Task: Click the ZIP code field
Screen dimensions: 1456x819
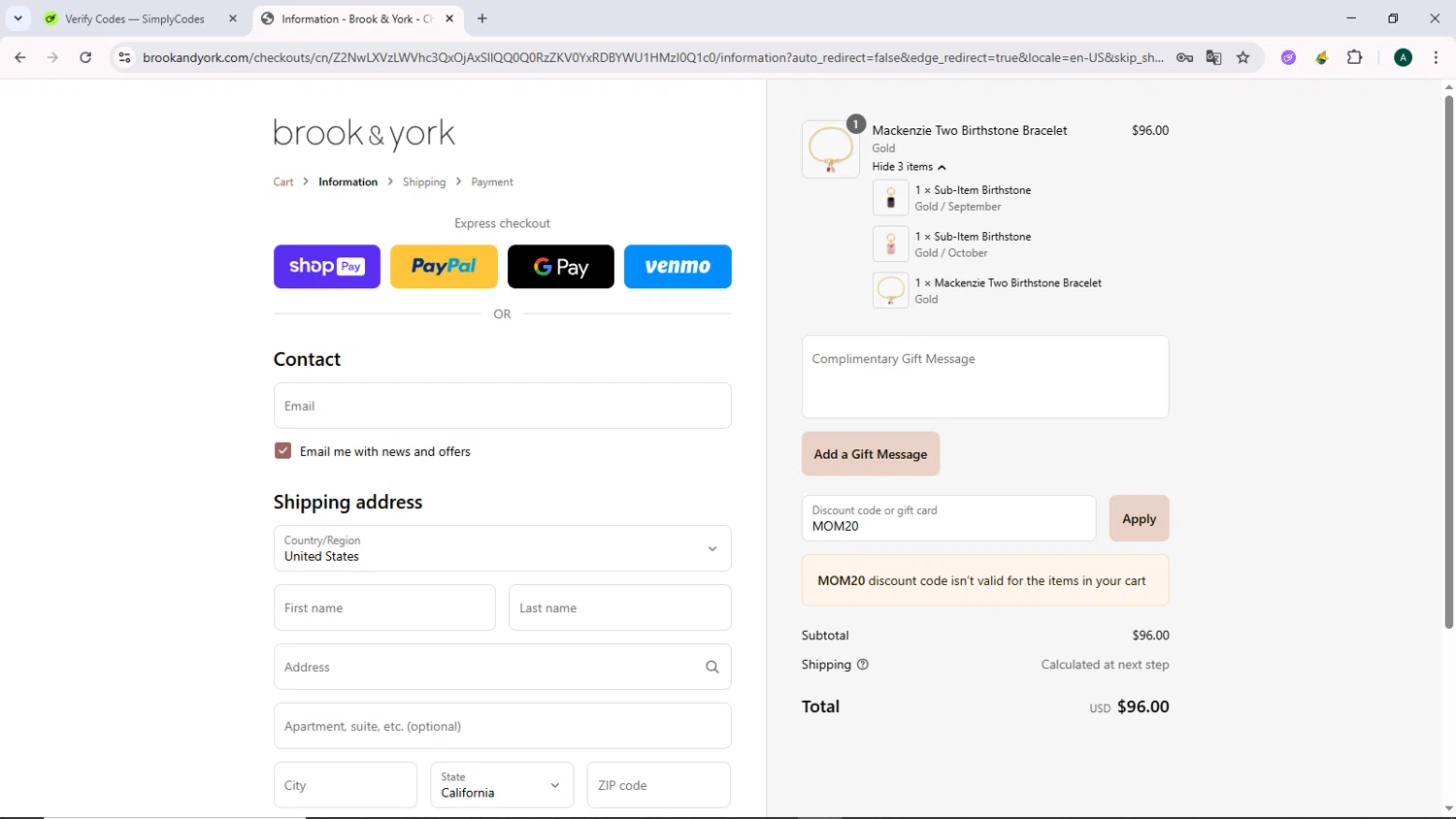Action: tap(658, 785)
